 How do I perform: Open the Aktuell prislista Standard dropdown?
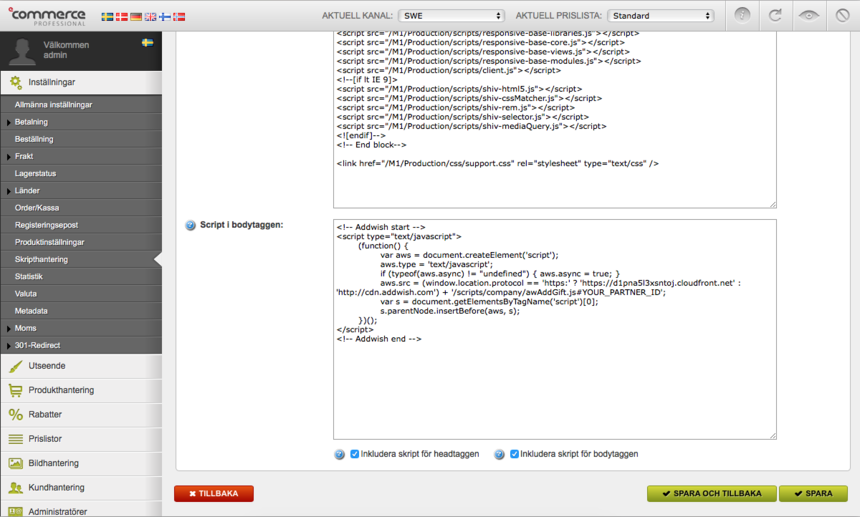pyautogui.click(x=660, y=16)
